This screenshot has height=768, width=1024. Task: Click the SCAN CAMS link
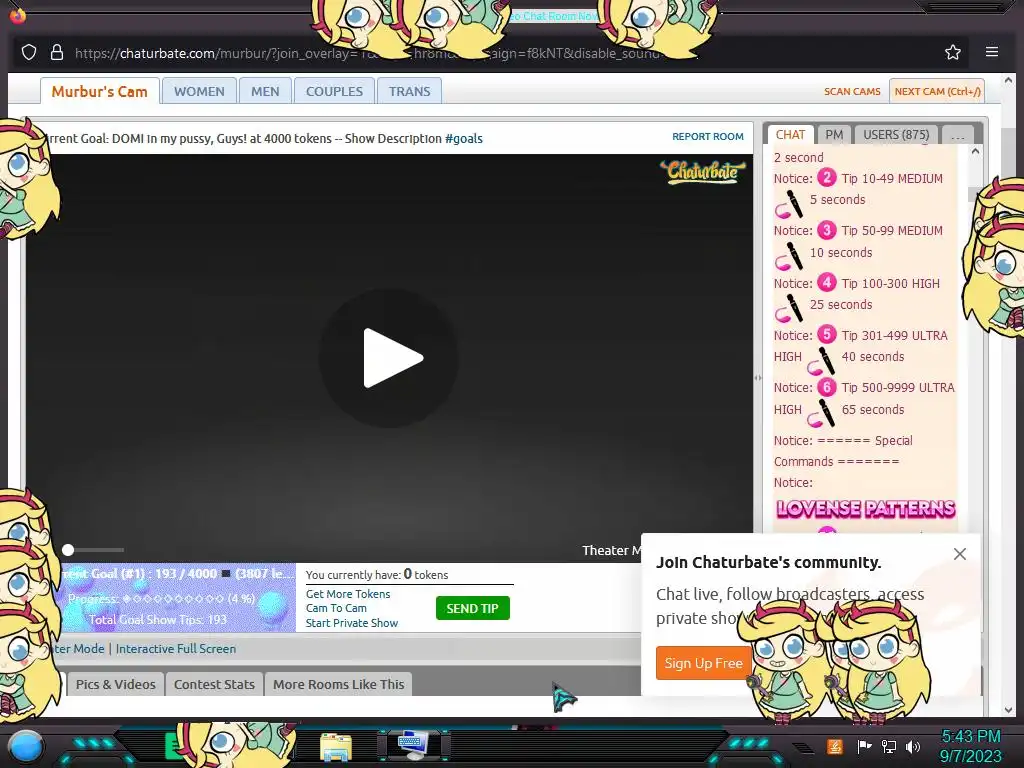852,91
